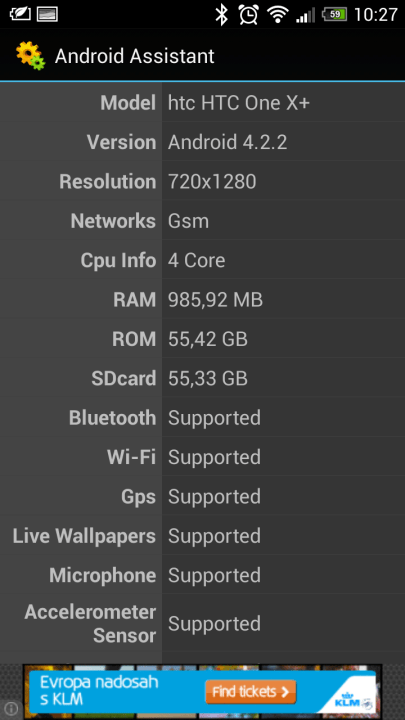405x720 pixels.
Task: Tap the alarm clock status icon
Action: (x=248, y=15)
